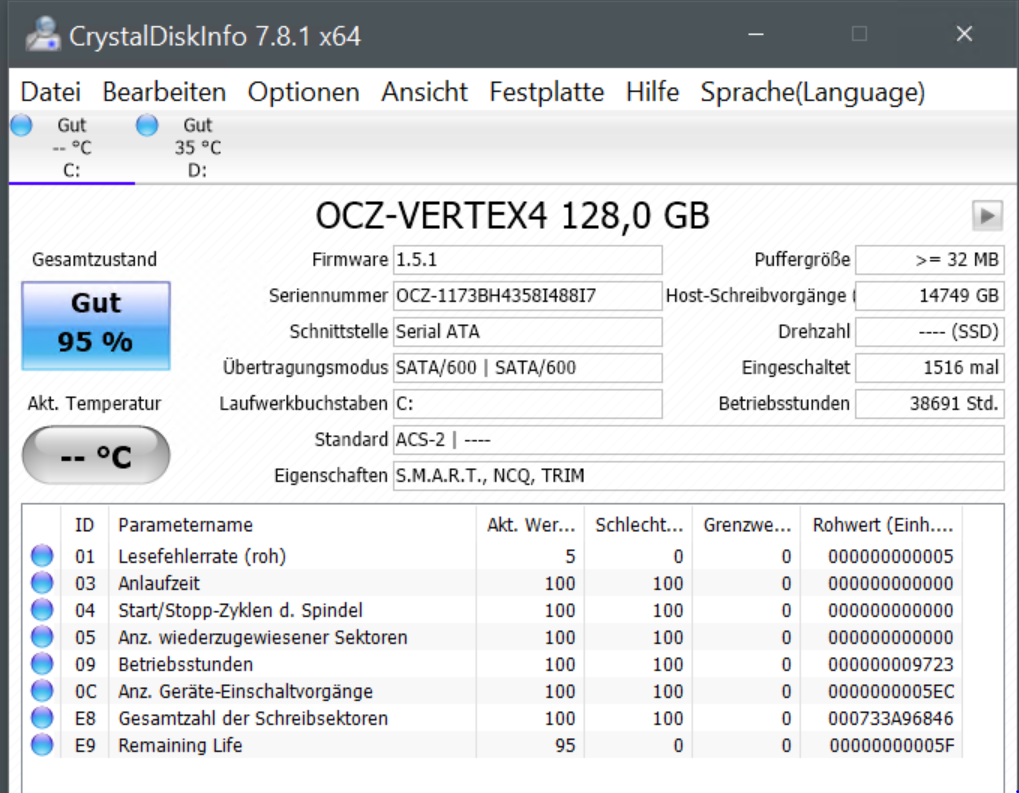1019x793 pixels.
Task: Select the Remaining Life parameter name
Action: click(x=181, y=746)
